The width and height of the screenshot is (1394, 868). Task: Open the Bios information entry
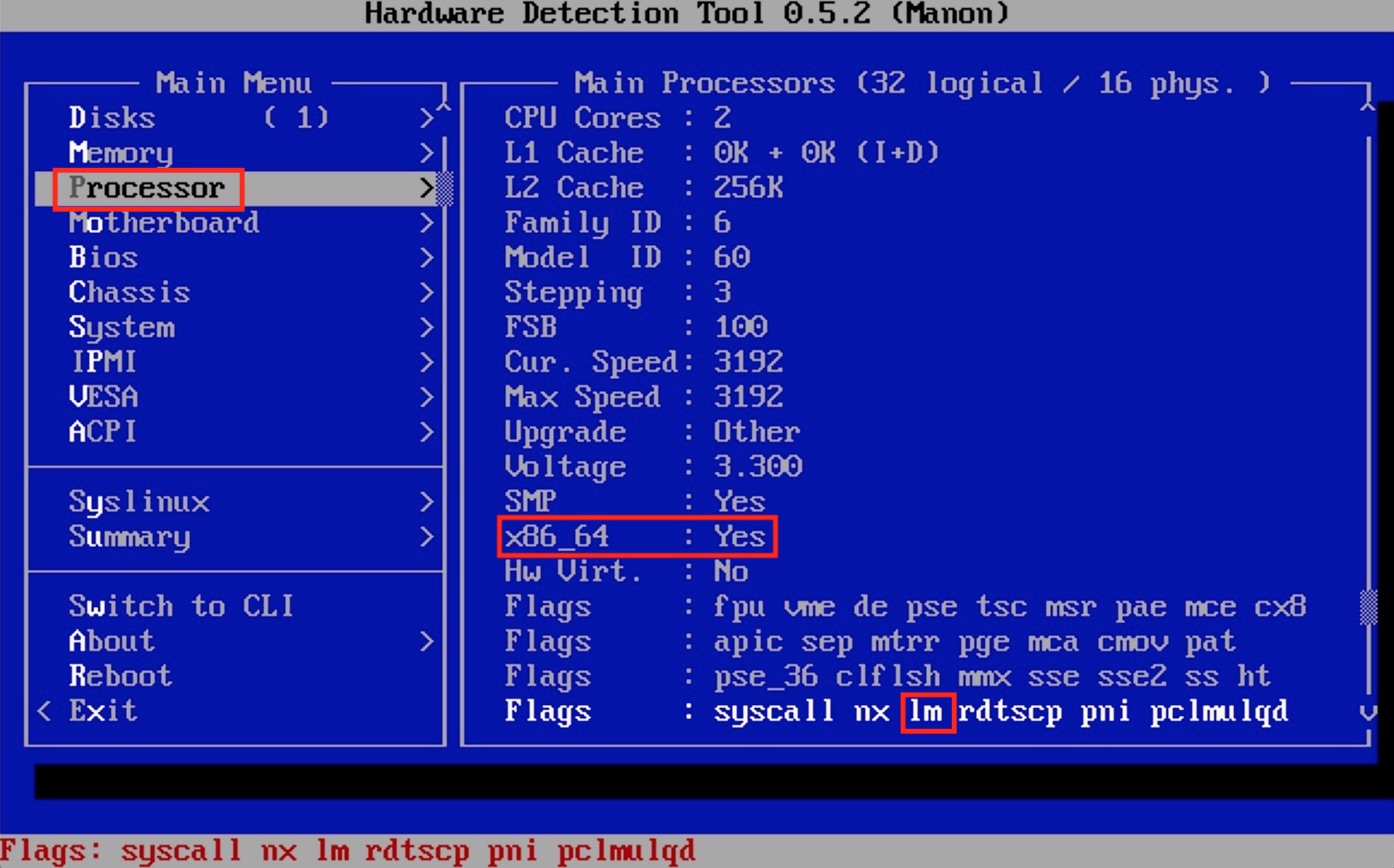[x=103, y=258]
